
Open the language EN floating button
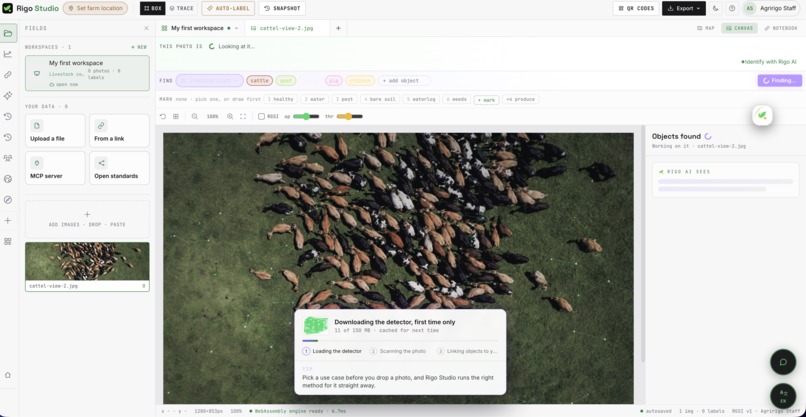[783, 396]
